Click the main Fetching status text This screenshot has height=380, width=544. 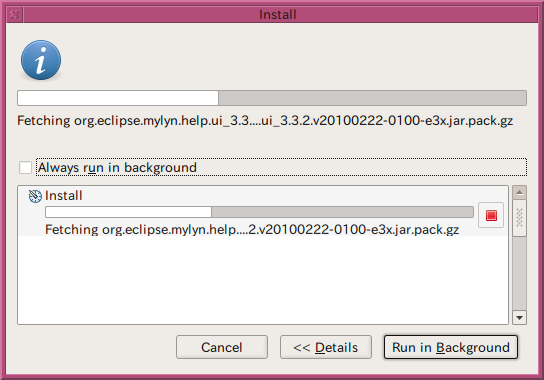click(265, 121)
